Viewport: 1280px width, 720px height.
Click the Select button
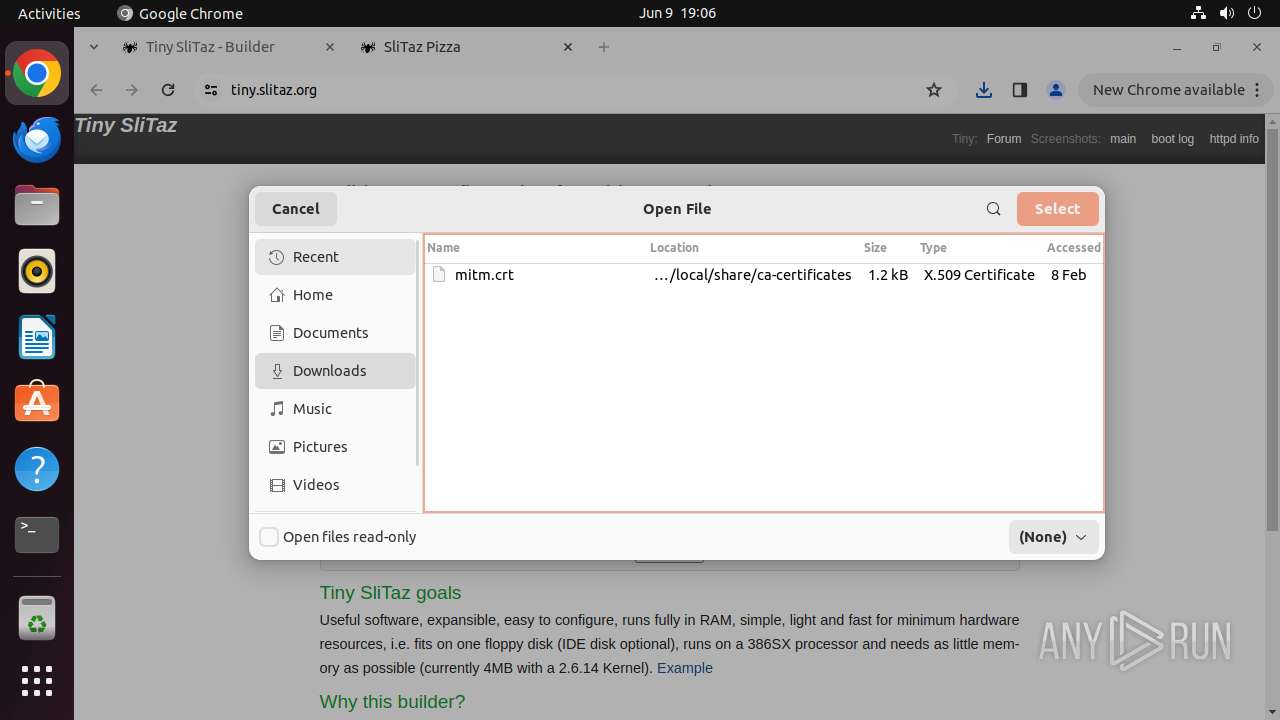pos(1057,209)
